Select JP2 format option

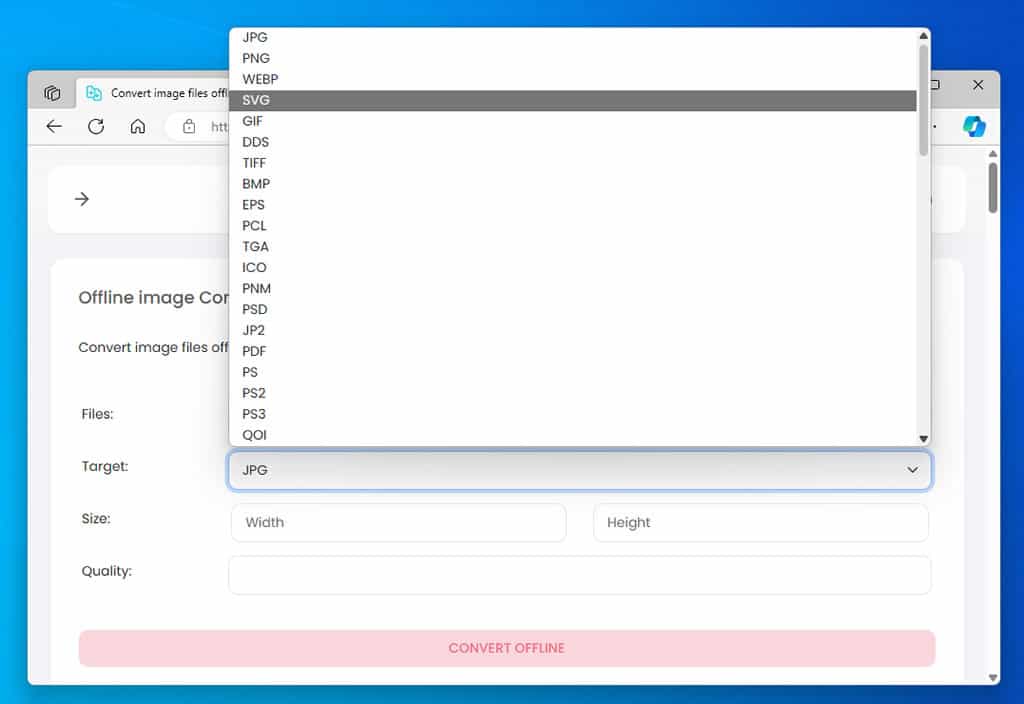click(573, 330)
